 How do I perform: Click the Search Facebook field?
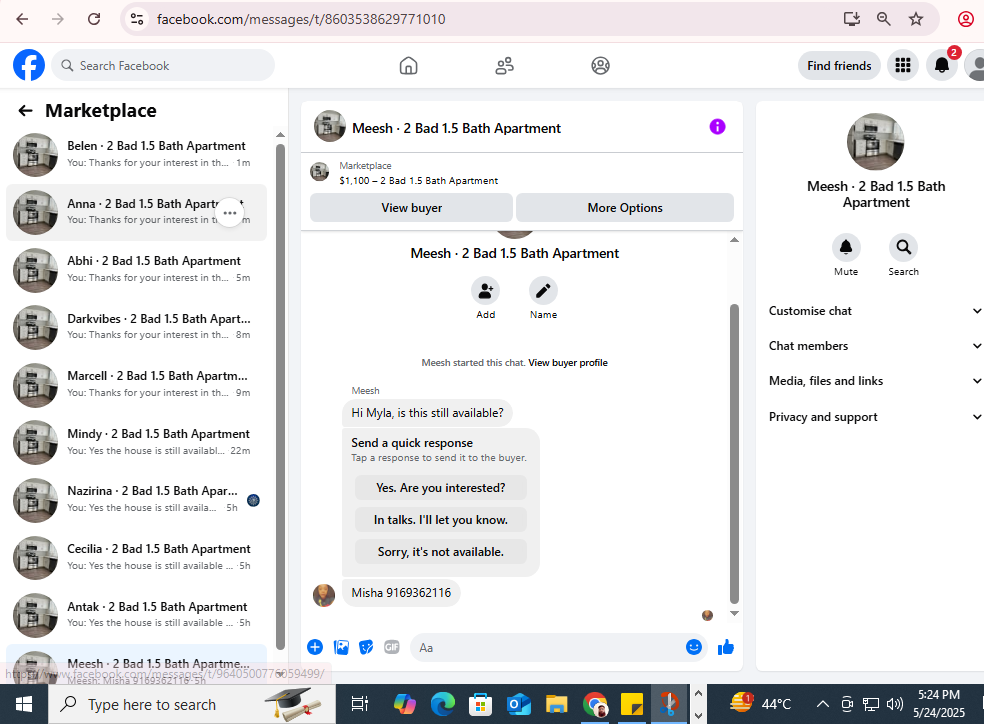(163, 65)
